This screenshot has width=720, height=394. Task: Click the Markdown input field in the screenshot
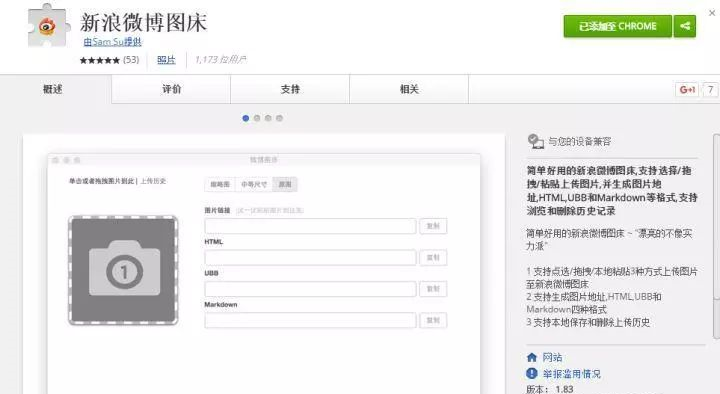point(310,320)
